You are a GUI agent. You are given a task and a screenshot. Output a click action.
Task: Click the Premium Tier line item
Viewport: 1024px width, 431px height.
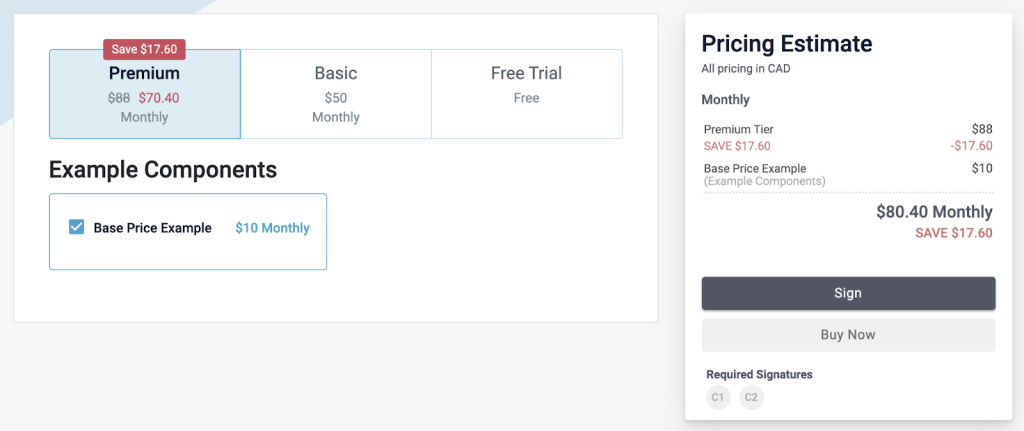848,129
